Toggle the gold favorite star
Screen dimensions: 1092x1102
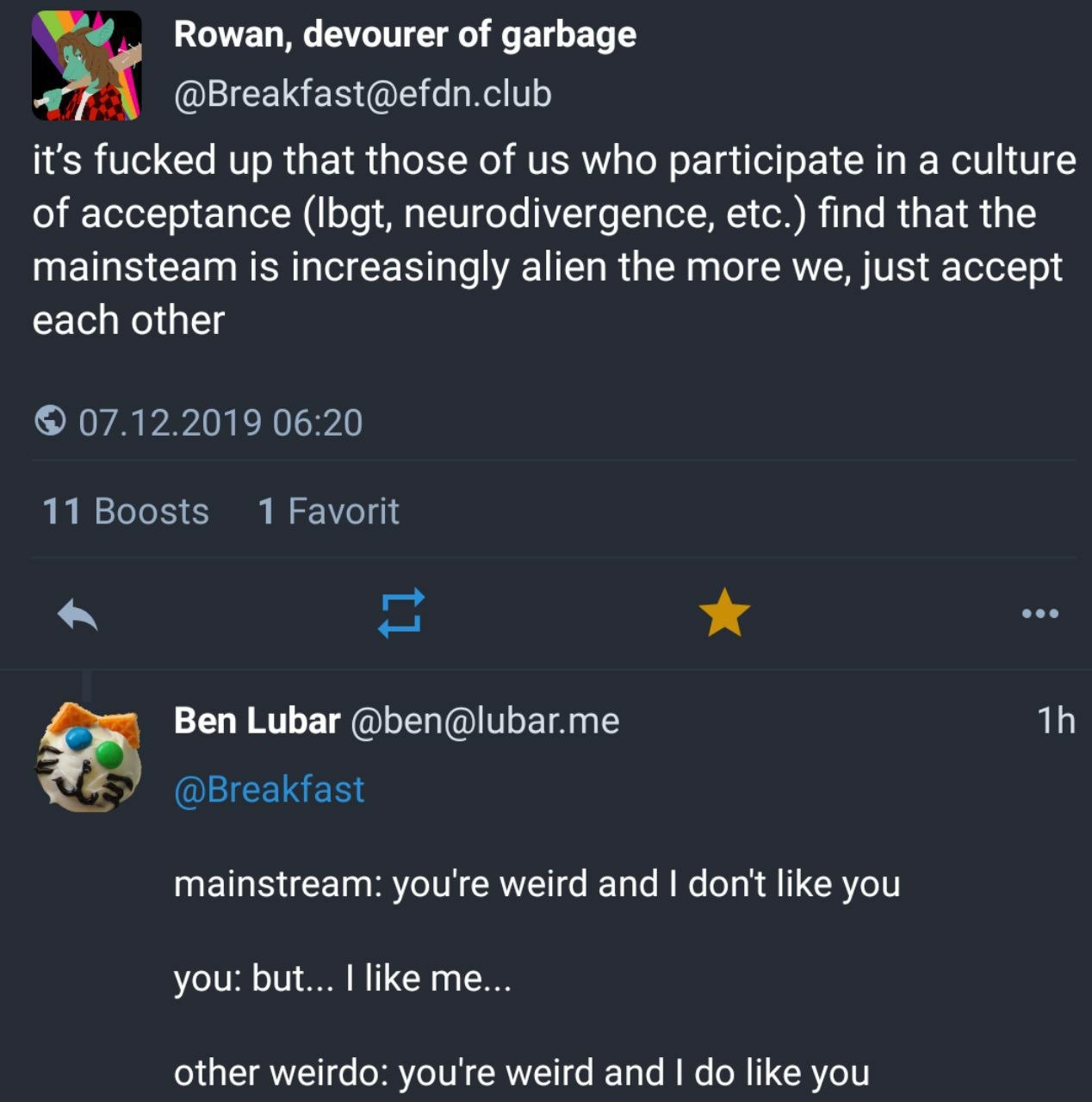(724, 613)
